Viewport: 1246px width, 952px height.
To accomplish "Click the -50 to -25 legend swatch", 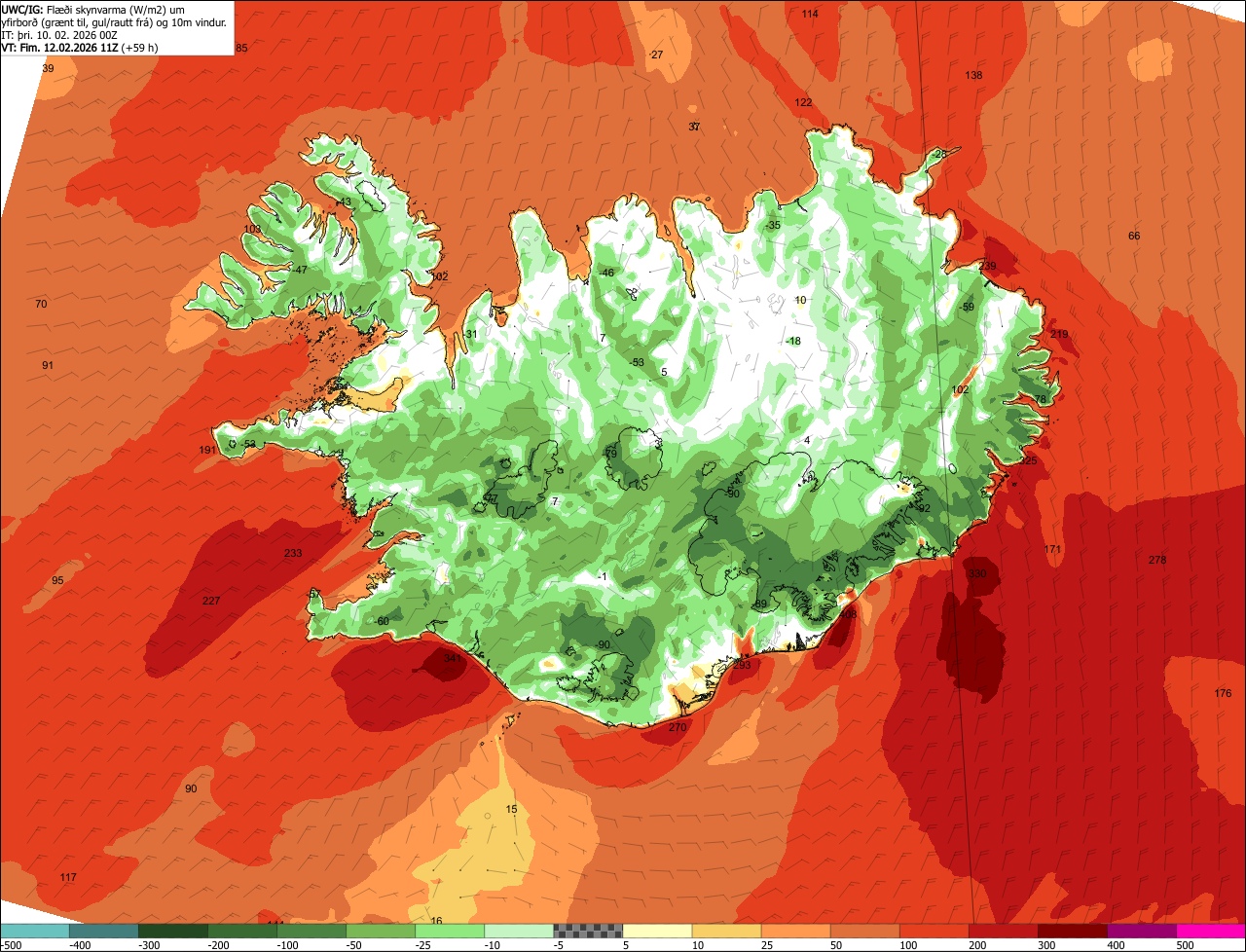I will (x=381, y=931).
